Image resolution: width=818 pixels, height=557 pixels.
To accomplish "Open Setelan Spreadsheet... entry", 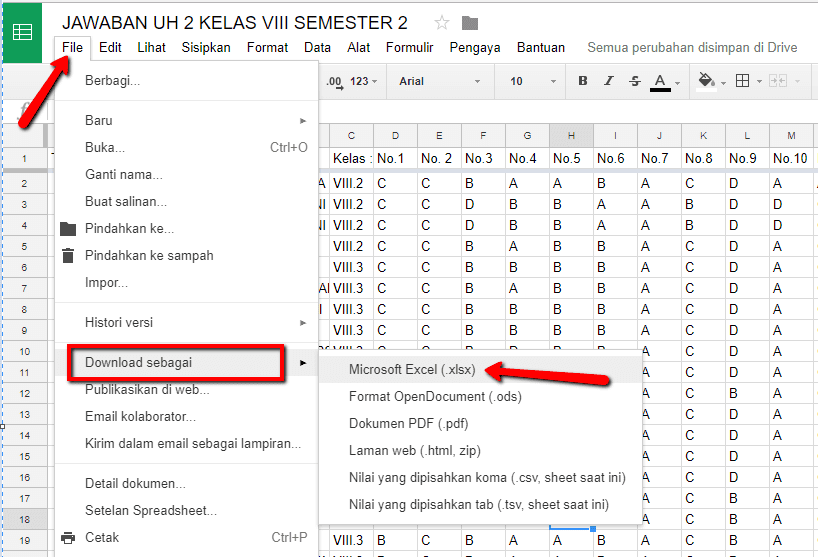I will click(x=186, y=511).
